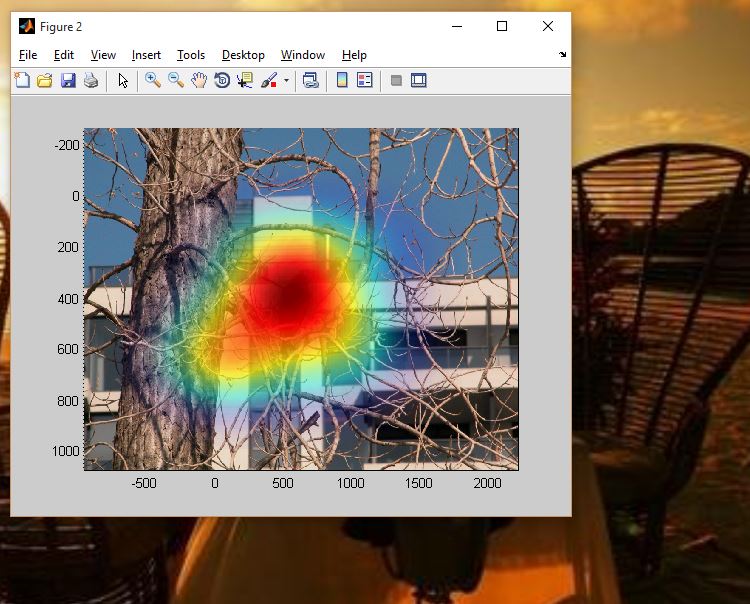Click the red heatmap hotspot on the image
Image resolution: width=750 pixels, height=604 pixels.
click(x=293, y=293)
